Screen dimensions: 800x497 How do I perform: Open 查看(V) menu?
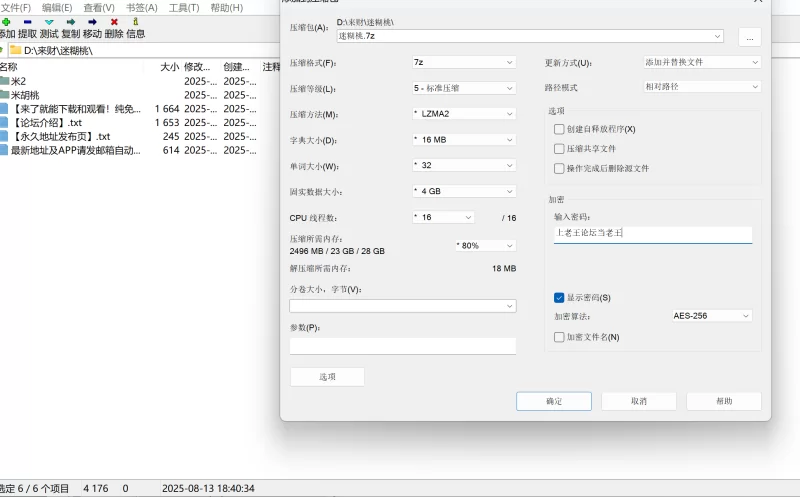(x=99, y=8)
